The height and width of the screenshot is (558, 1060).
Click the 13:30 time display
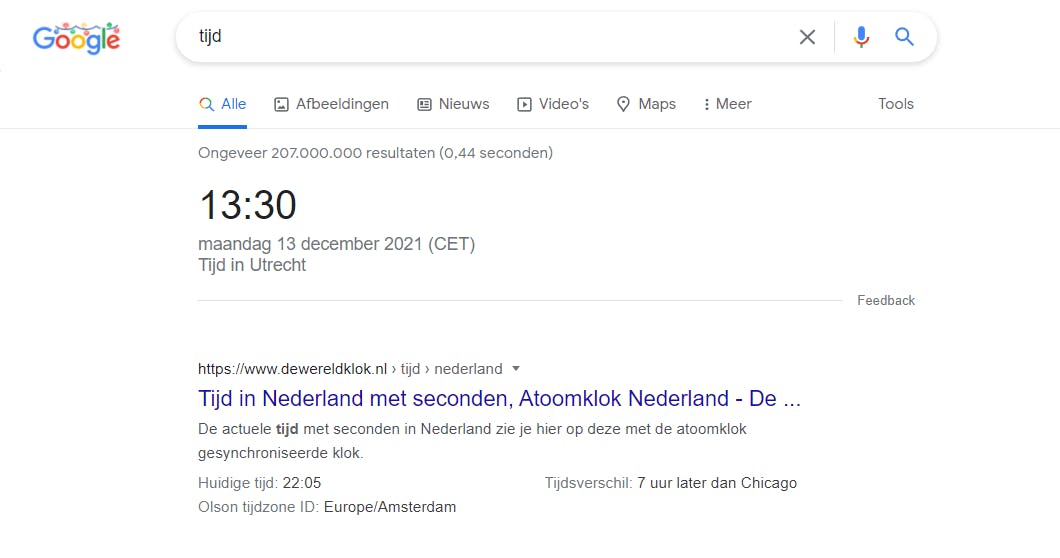(x=248, y=206)
